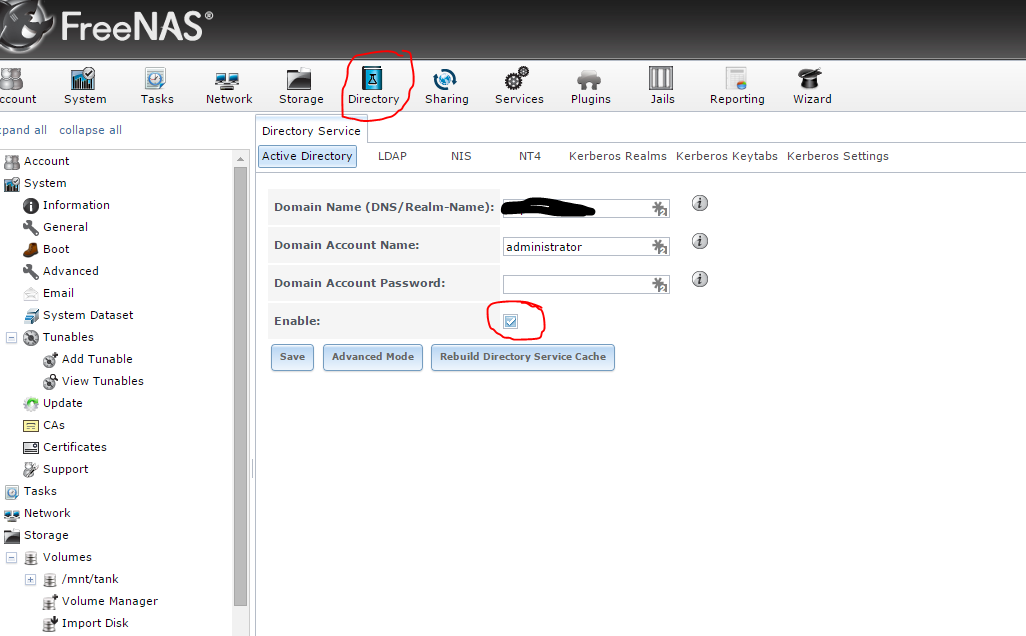Show info for Domain Account Password
The width and height of the screenshot is (1026, 636).
699,279
